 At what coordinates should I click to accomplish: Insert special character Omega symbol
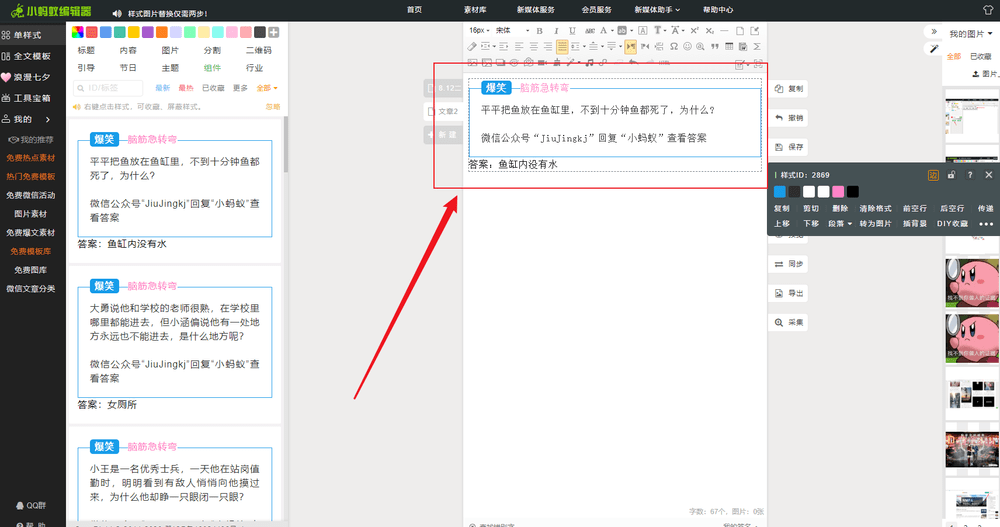673,47
